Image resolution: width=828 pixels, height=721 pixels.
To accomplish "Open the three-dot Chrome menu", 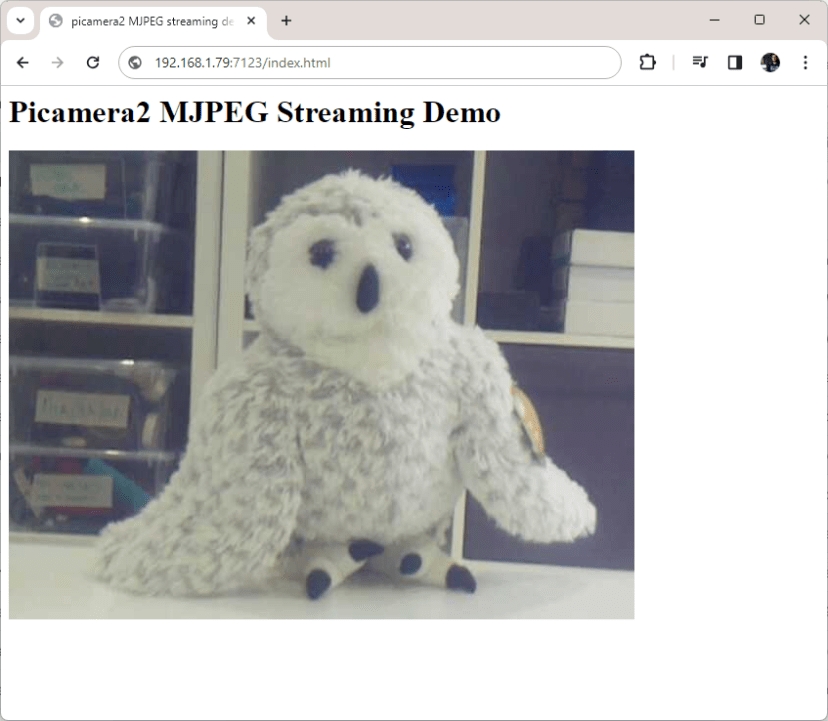I will [x=806, y=62].
